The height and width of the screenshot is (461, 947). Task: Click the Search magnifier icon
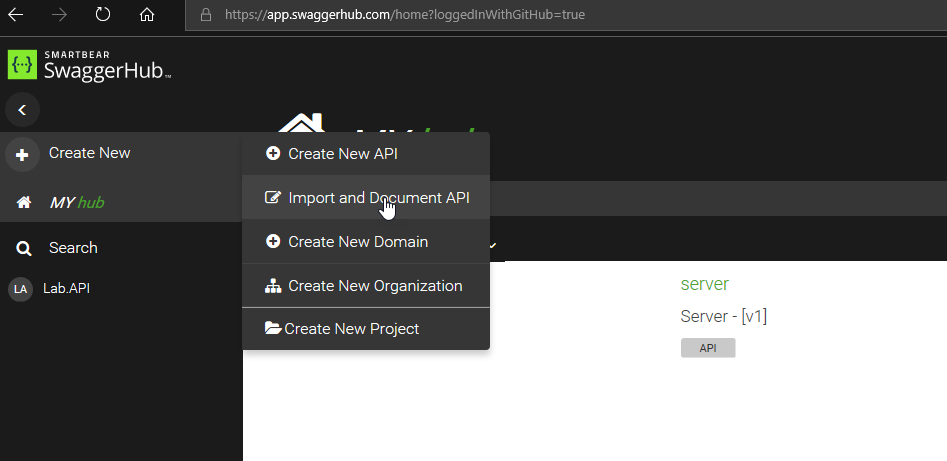click(24, 248)
